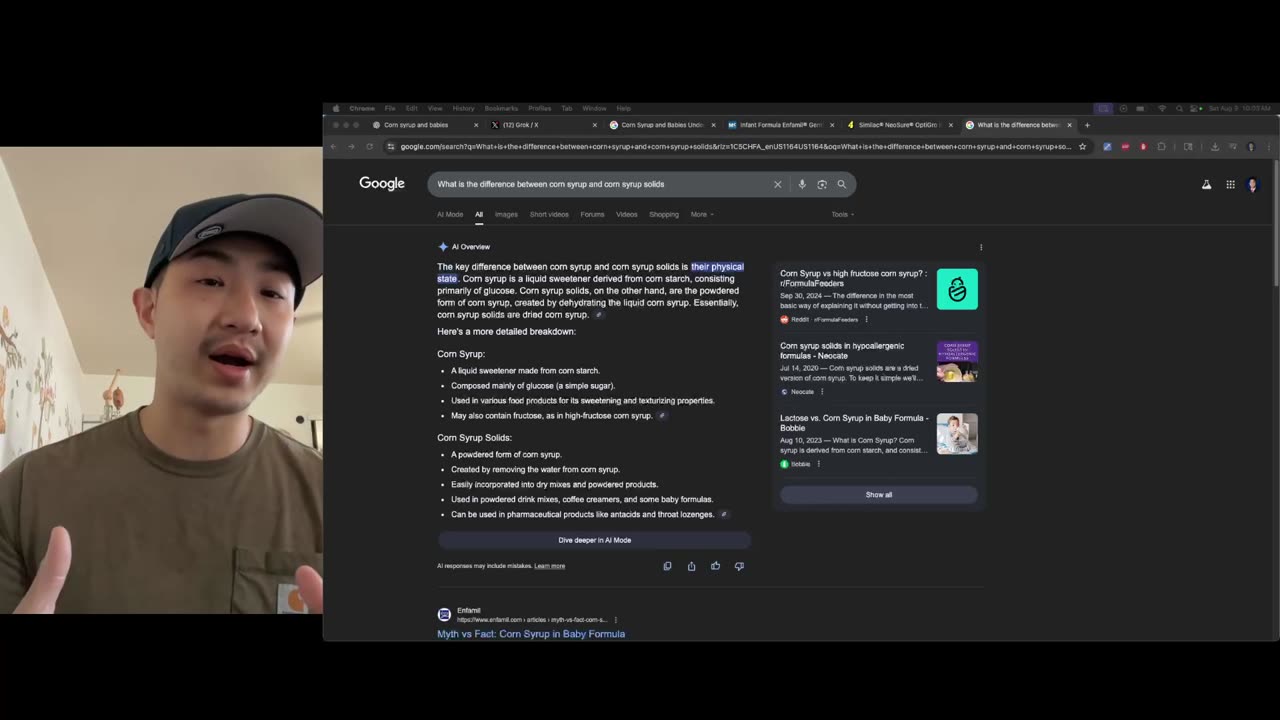Click the 'AI Overview' heading label
The image size is (1280, 720).
pos(471,247)
